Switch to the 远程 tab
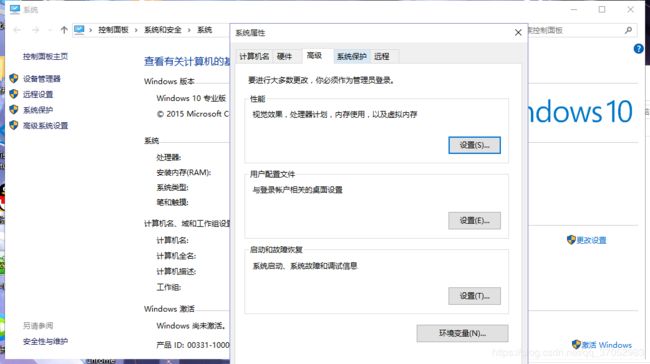Screen dimensions: 650x364 point(382,56)
